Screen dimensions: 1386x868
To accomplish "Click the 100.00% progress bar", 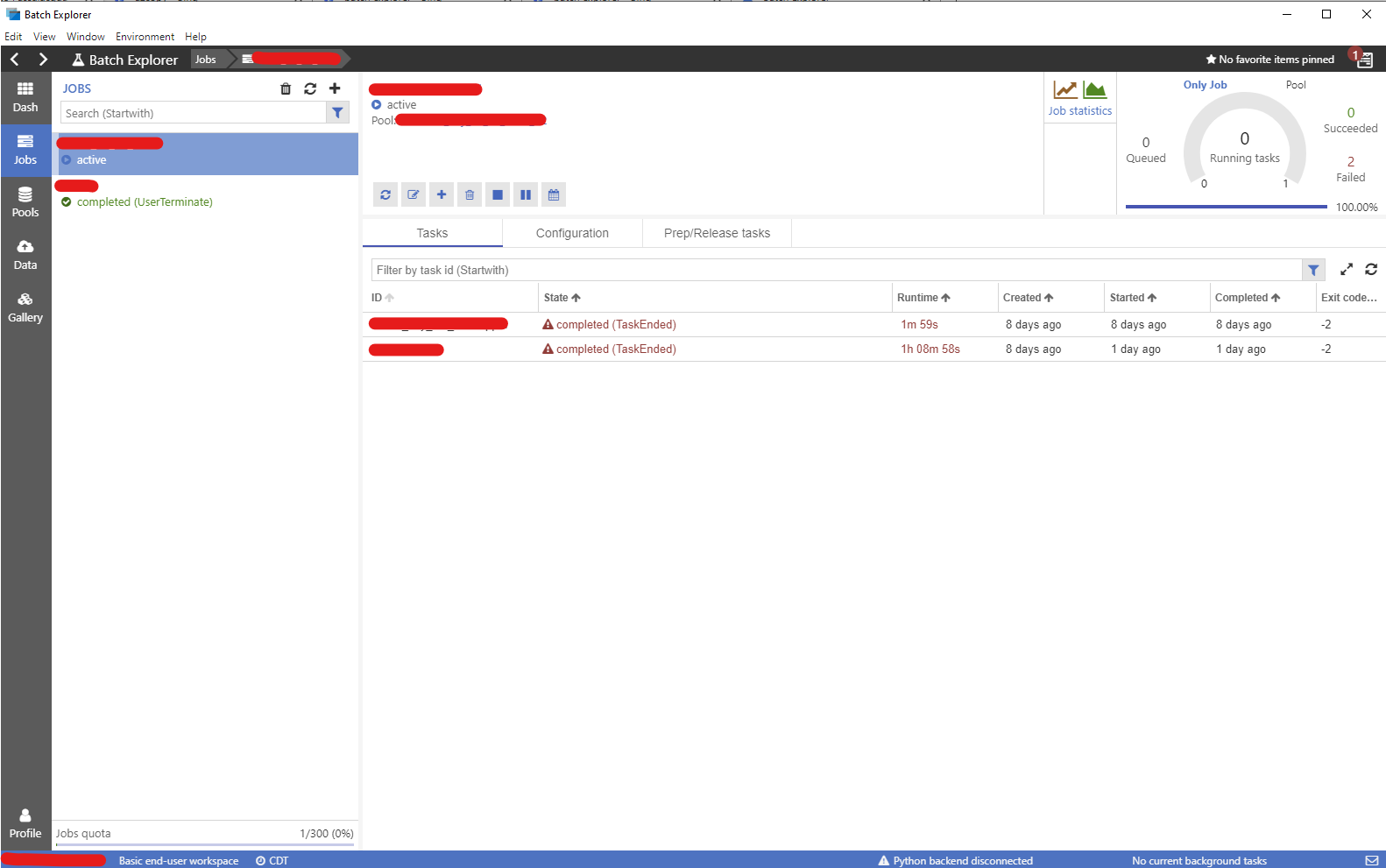I will point(1226,207).
